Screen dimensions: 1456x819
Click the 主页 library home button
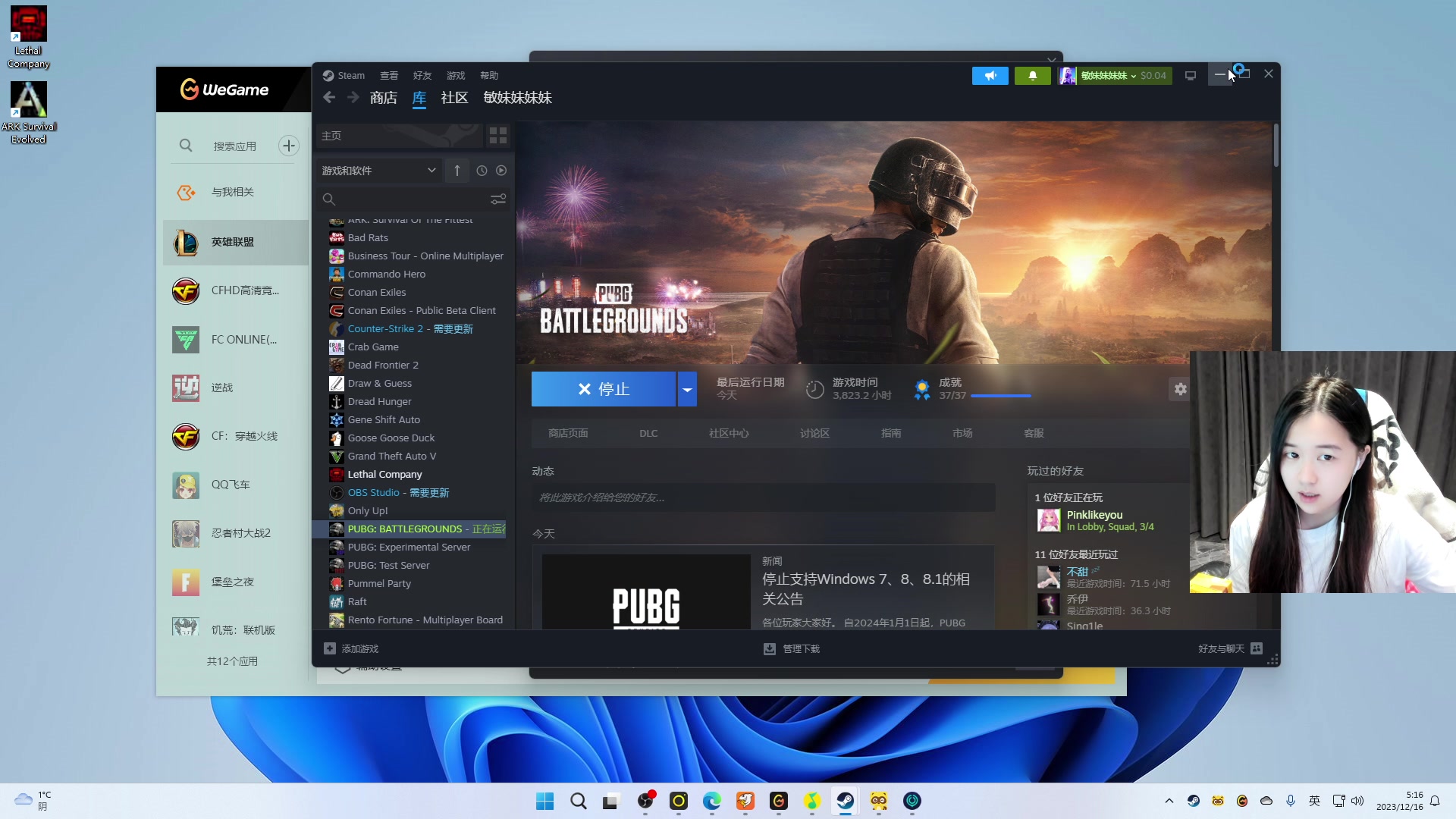click(x=400, y=136)
